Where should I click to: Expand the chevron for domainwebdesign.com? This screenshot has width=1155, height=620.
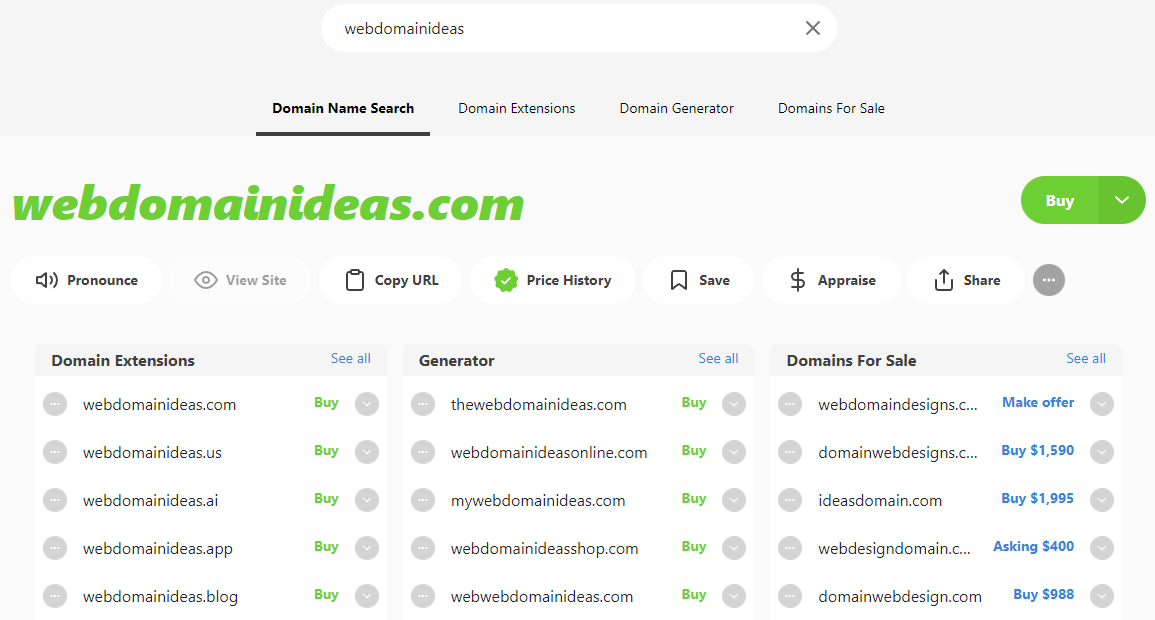pos(1101,596)
